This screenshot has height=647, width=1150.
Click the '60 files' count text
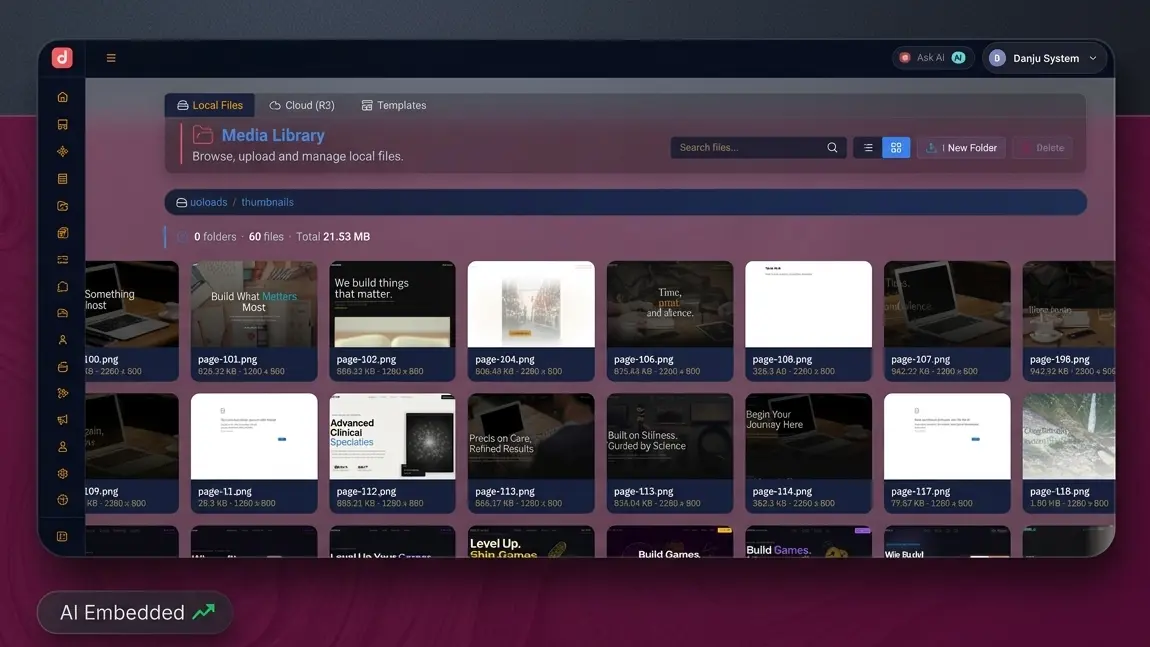click(x=266, y=237)
